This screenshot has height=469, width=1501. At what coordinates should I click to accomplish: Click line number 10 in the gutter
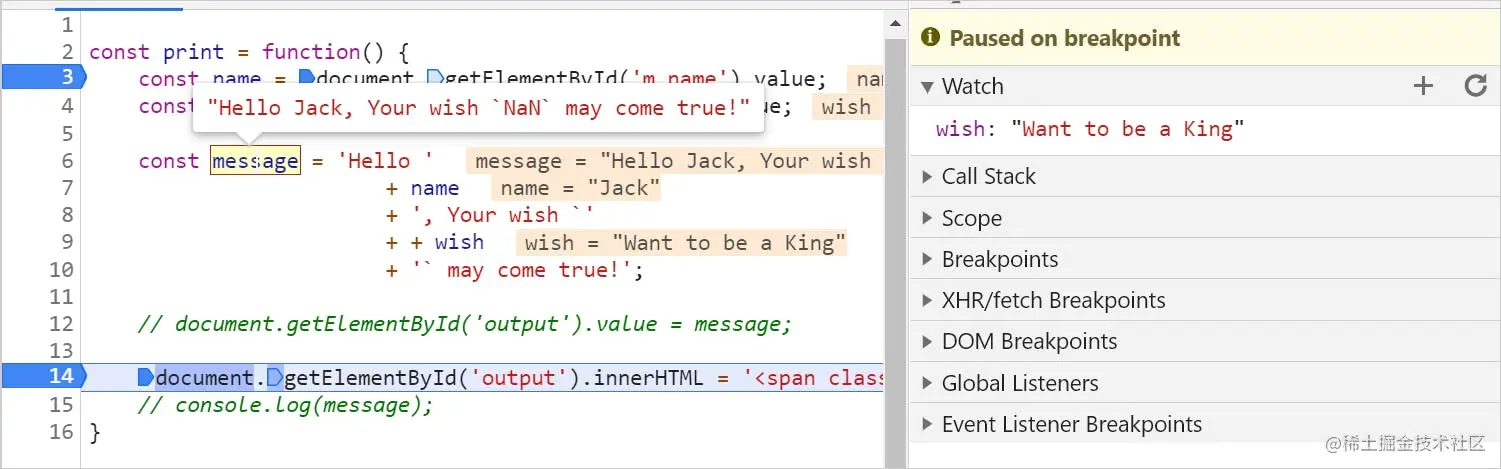click(x=62, y=270)
